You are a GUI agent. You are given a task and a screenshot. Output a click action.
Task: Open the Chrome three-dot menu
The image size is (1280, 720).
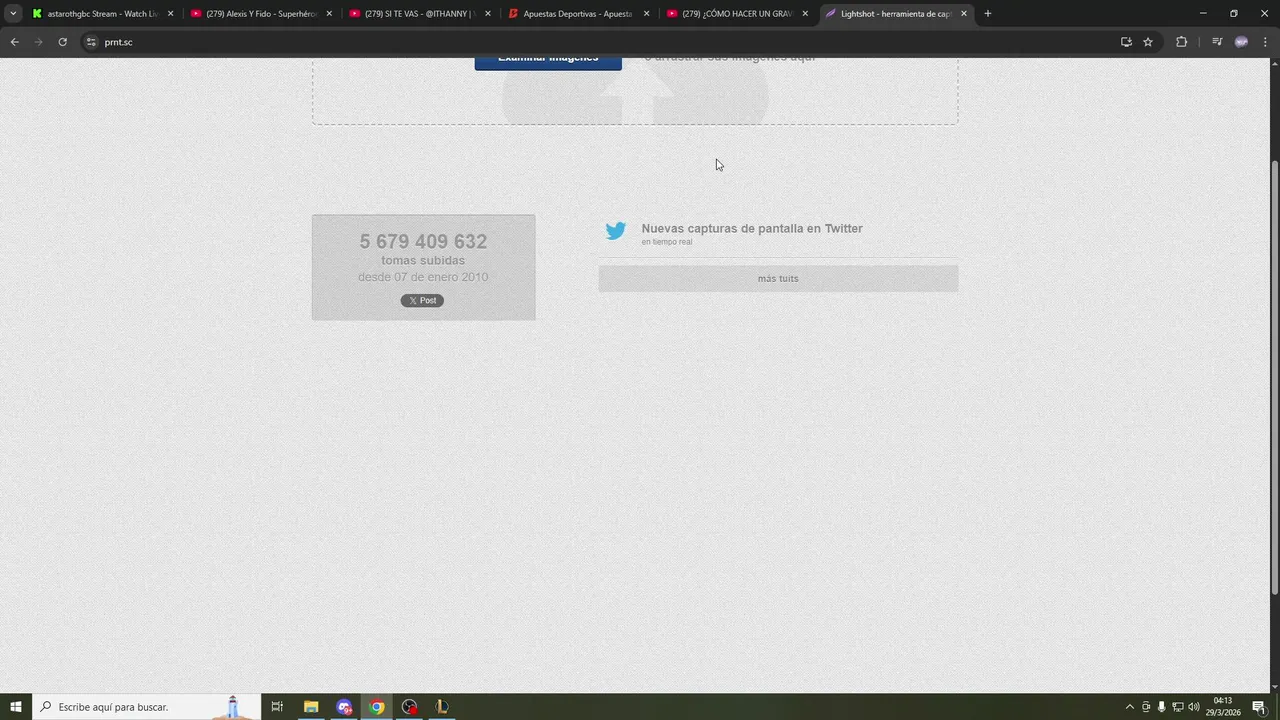(1266, 42)
